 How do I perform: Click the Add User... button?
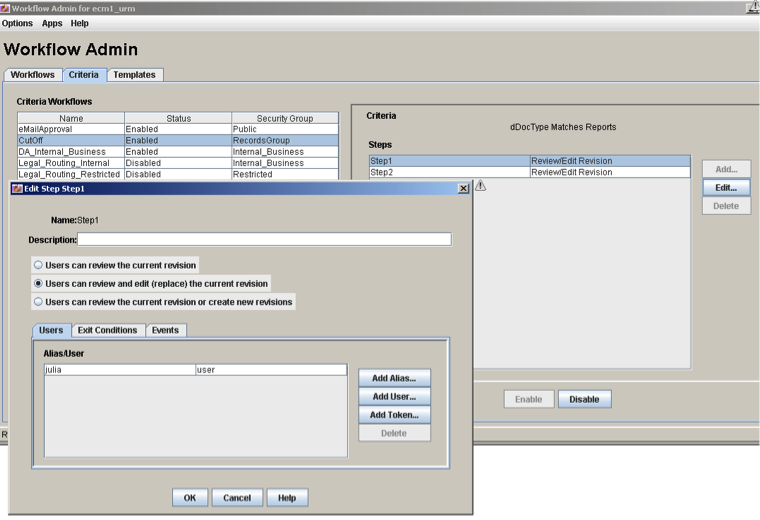[394, 396]
